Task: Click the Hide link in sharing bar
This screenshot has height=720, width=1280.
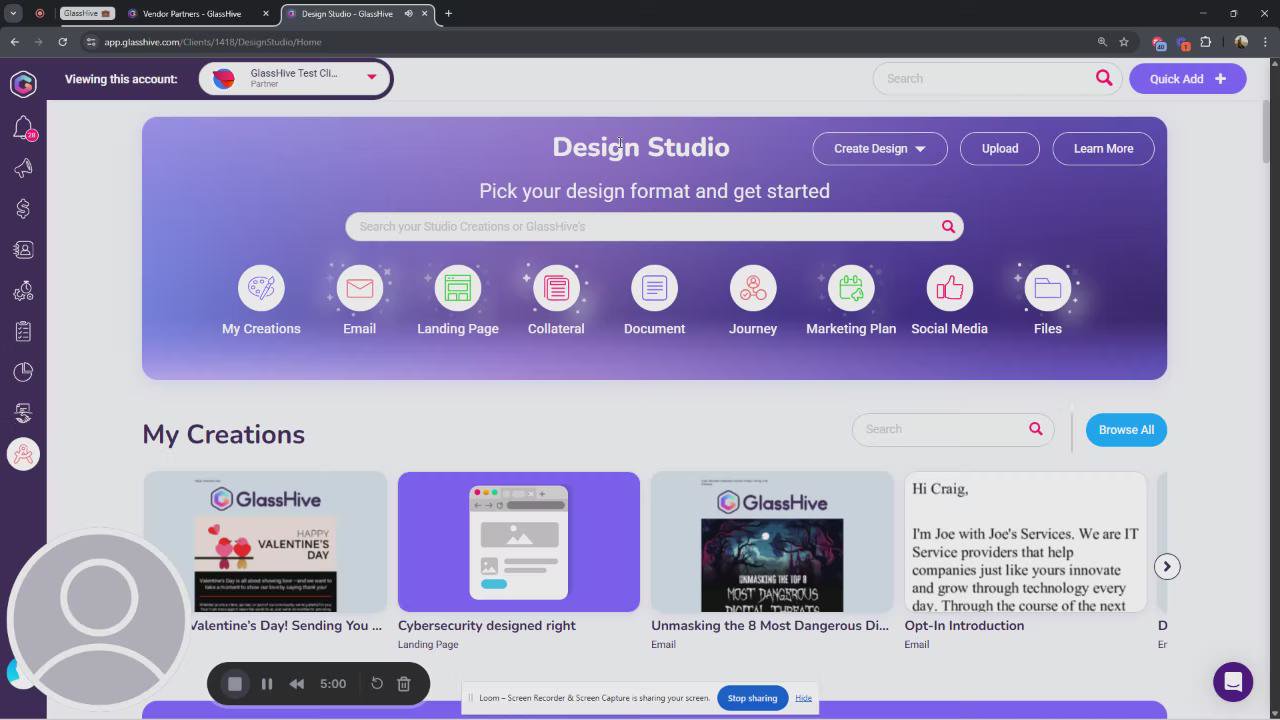Action: (x=803, y=698)
